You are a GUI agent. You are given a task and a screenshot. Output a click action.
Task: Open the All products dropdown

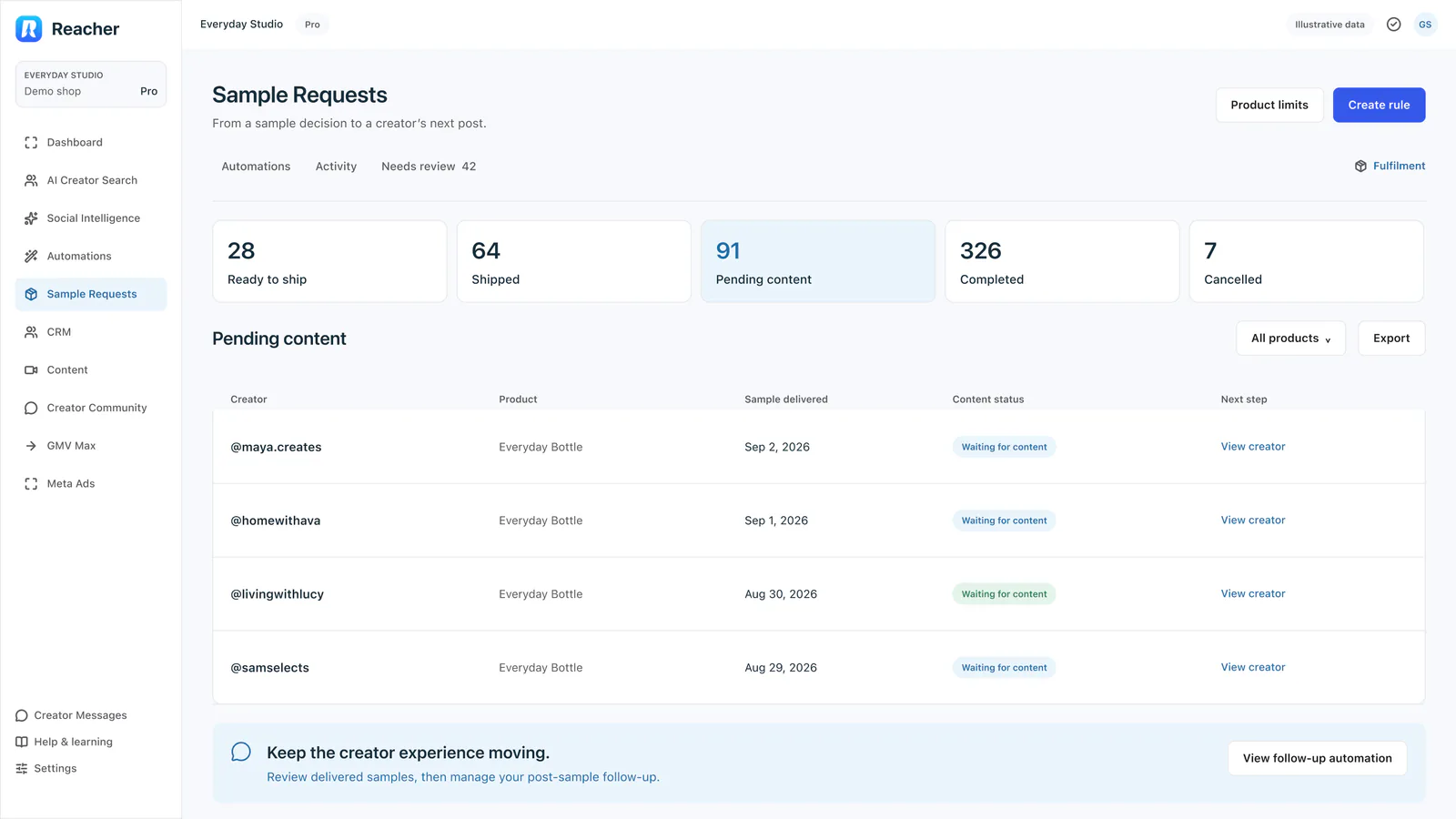pos(1290,339)
